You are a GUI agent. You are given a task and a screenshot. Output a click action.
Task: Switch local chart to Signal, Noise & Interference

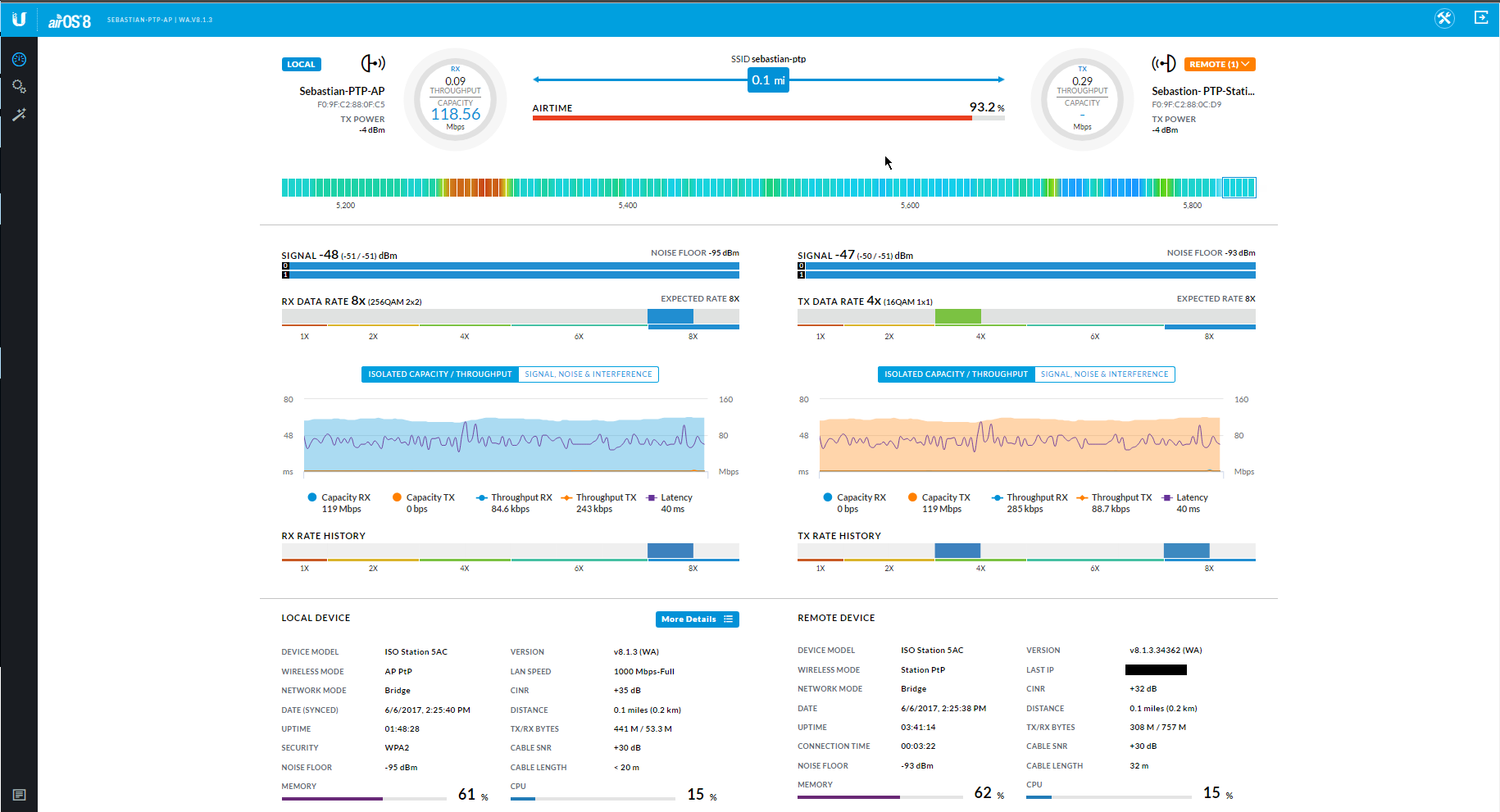click(589, 374)
